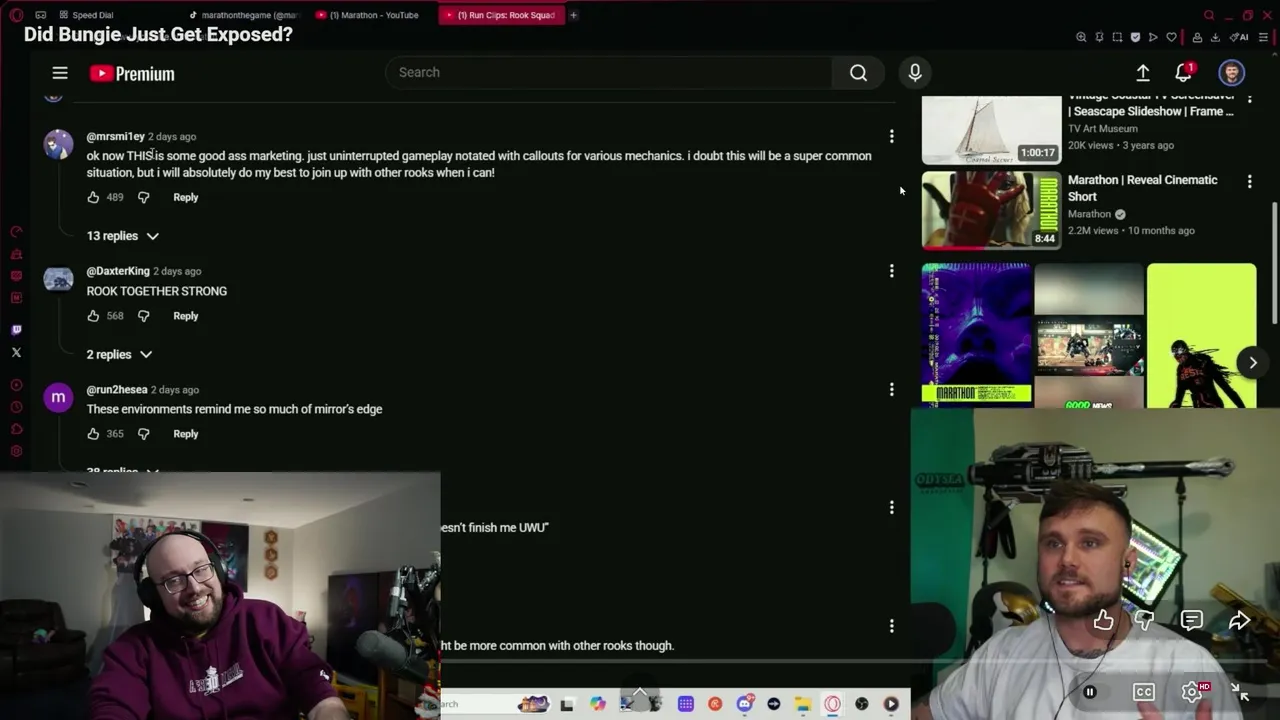Open the @DaxterKing channel link
1280x720 pixels.
point(118,271)
